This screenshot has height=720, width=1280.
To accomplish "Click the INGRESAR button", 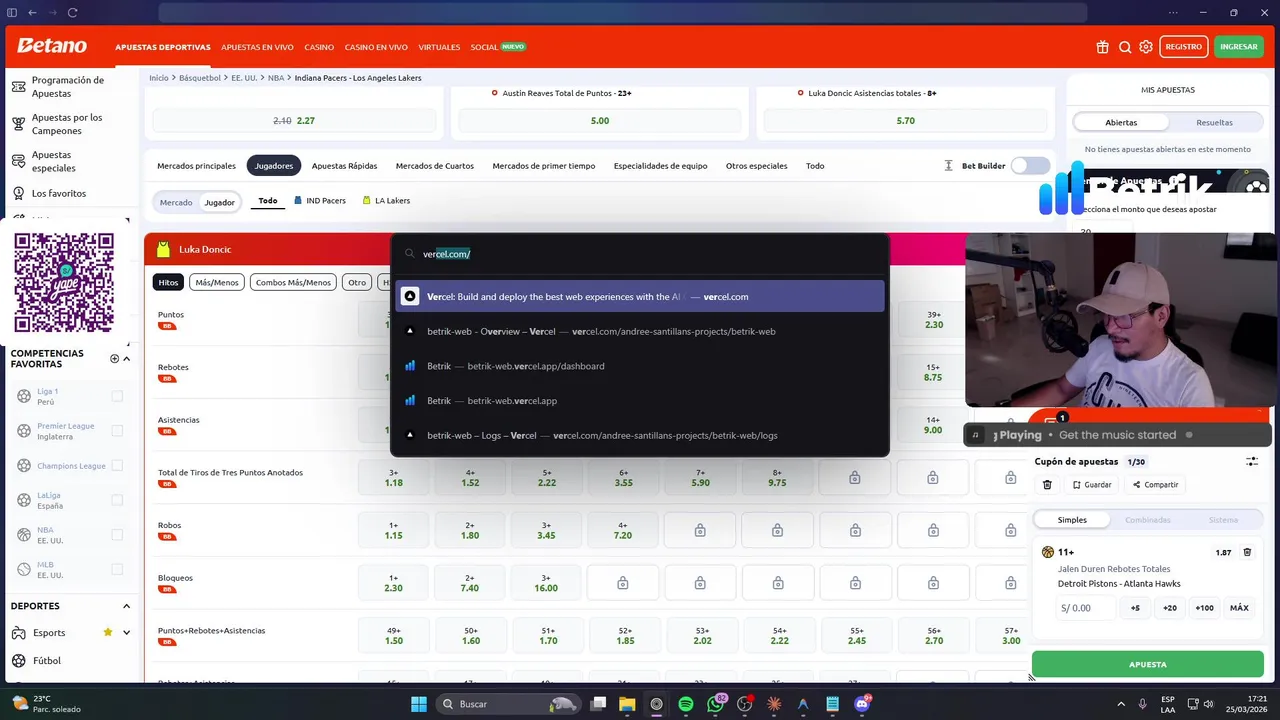I will [1238, 47].
